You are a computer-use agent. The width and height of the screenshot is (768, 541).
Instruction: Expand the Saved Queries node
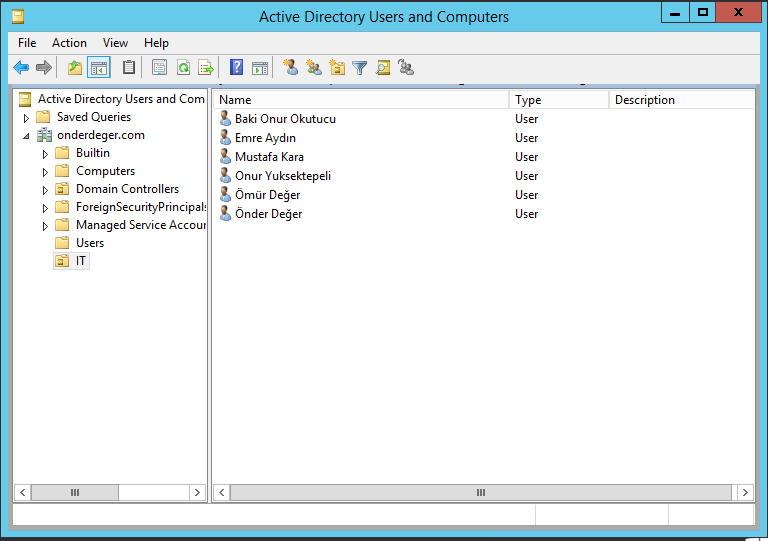(x=26, y=118)
